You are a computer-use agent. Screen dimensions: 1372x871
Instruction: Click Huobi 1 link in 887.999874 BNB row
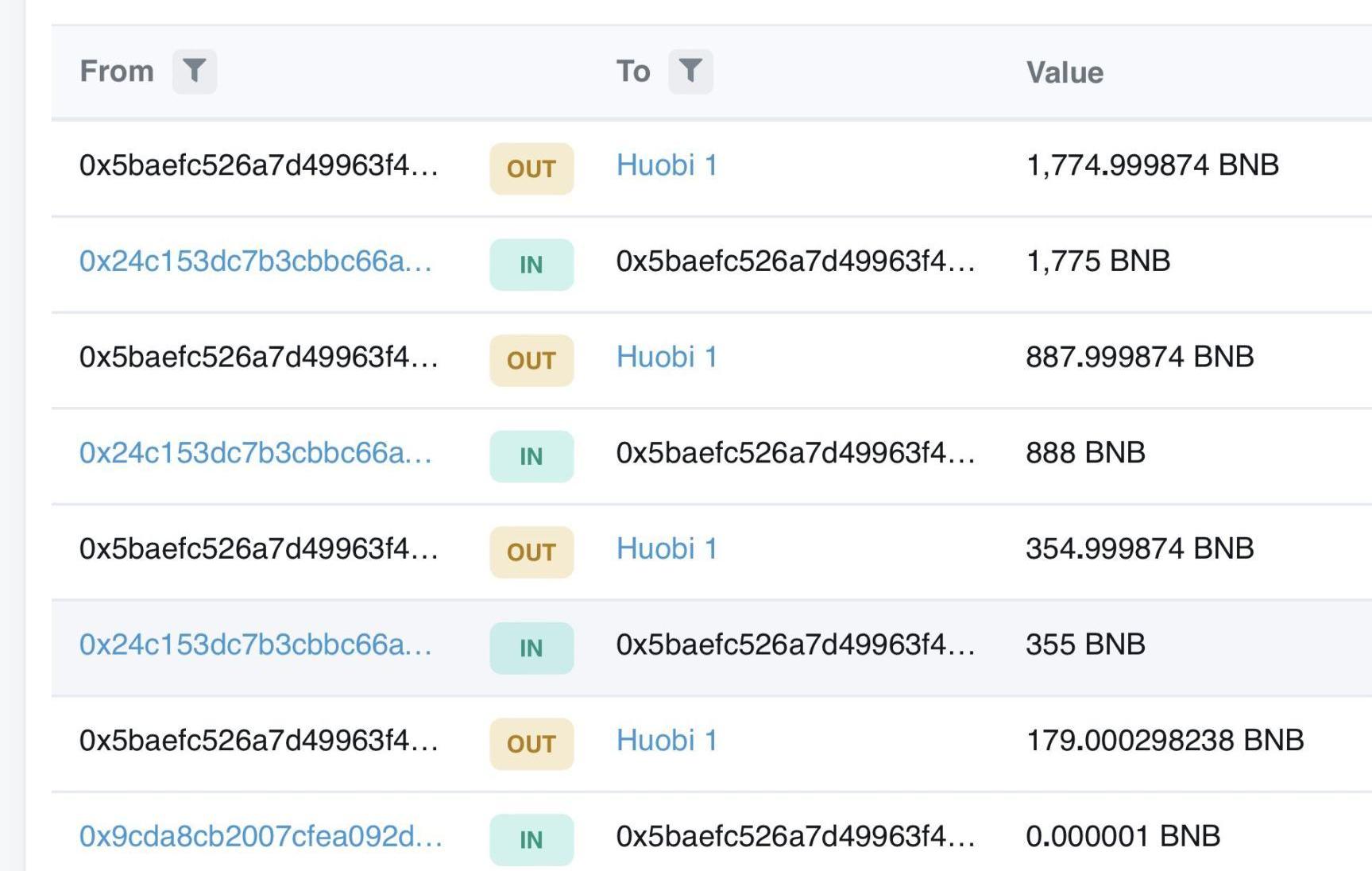pos(667,357)
